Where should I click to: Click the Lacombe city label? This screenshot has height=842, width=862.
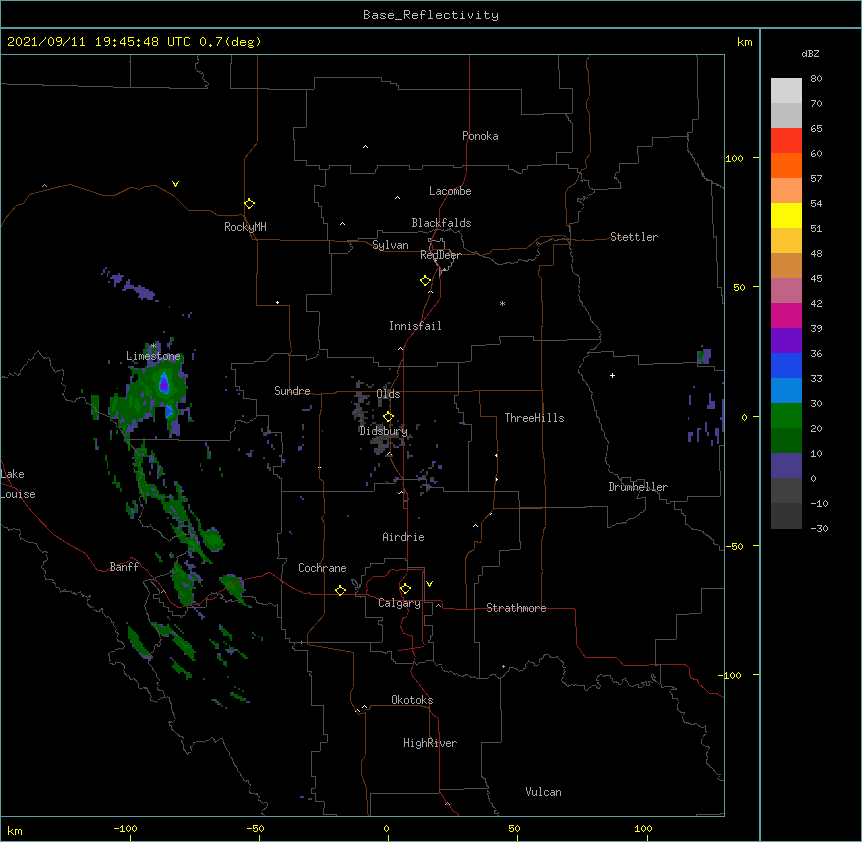point(450,191)
